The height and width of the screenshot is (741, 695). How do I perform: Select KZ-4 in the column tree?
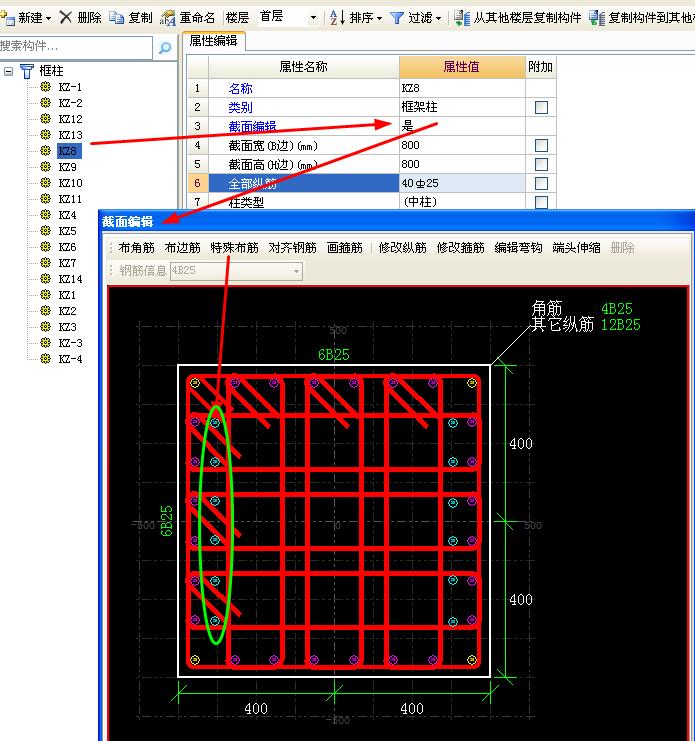coord(70,359)
